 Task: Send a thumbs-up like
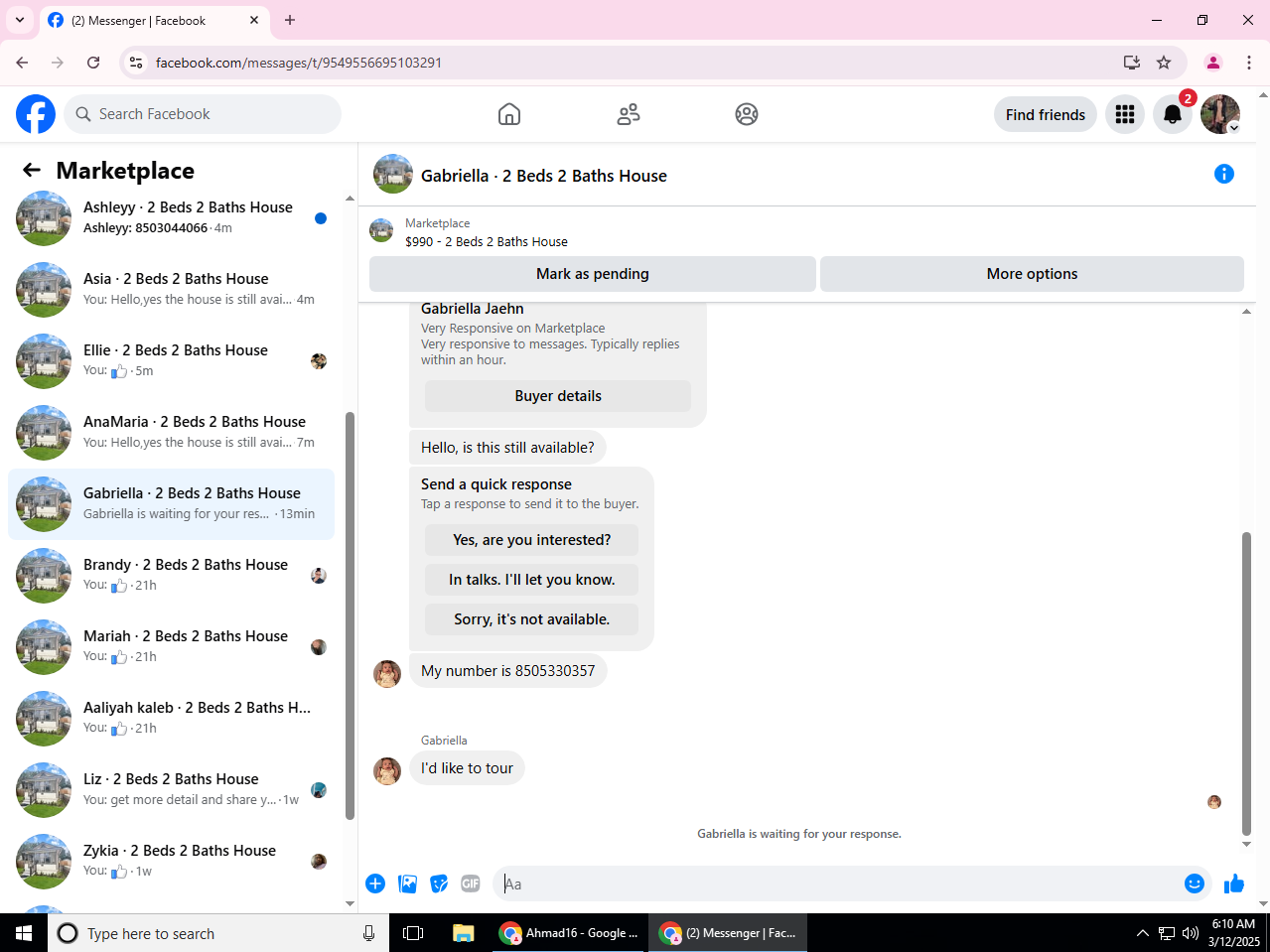coord(1234,884)
